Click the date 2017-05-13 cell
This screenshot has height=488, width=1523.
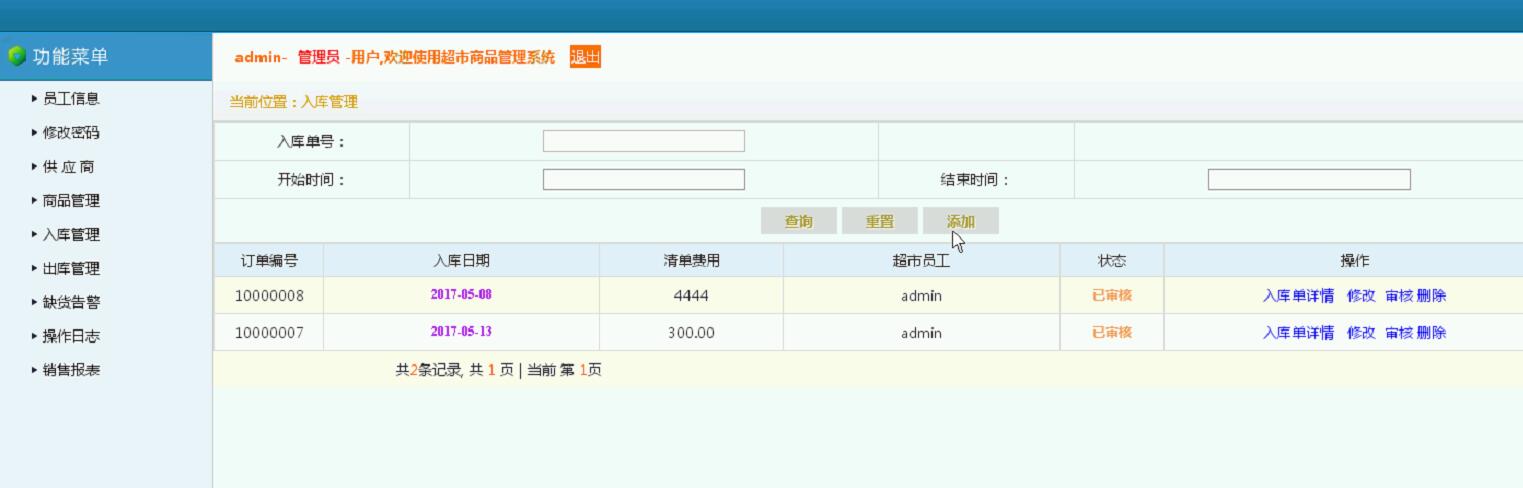click(x=461, y=332)
